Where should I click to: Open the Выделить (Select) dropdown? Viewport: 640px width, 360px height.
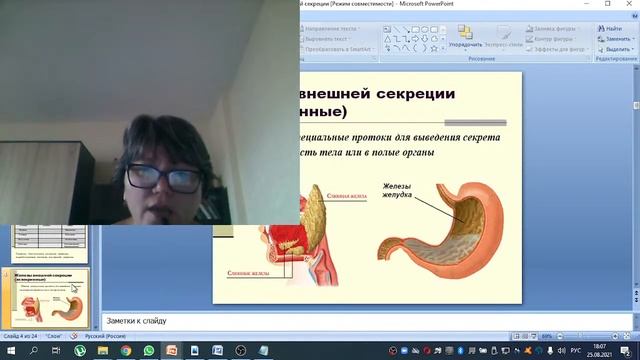[x=616, y=49]
